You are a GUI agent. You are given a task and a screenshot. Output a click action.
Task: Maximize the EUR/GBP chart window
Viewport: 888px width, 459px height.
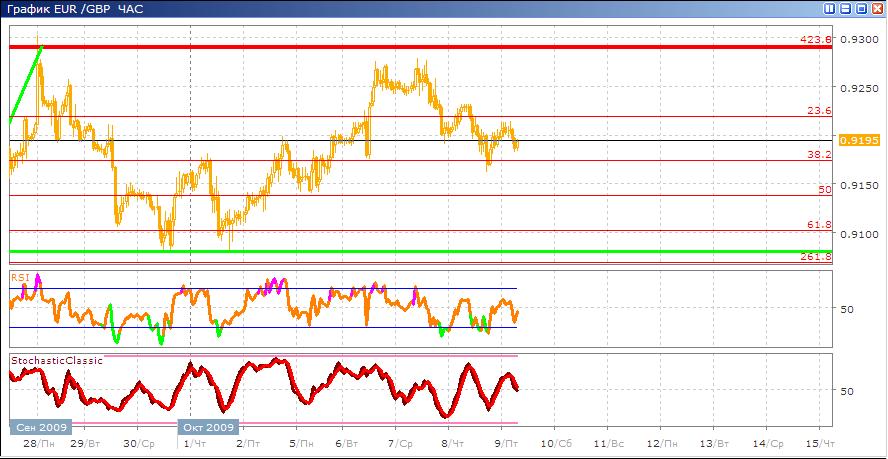tap(861, 8)
